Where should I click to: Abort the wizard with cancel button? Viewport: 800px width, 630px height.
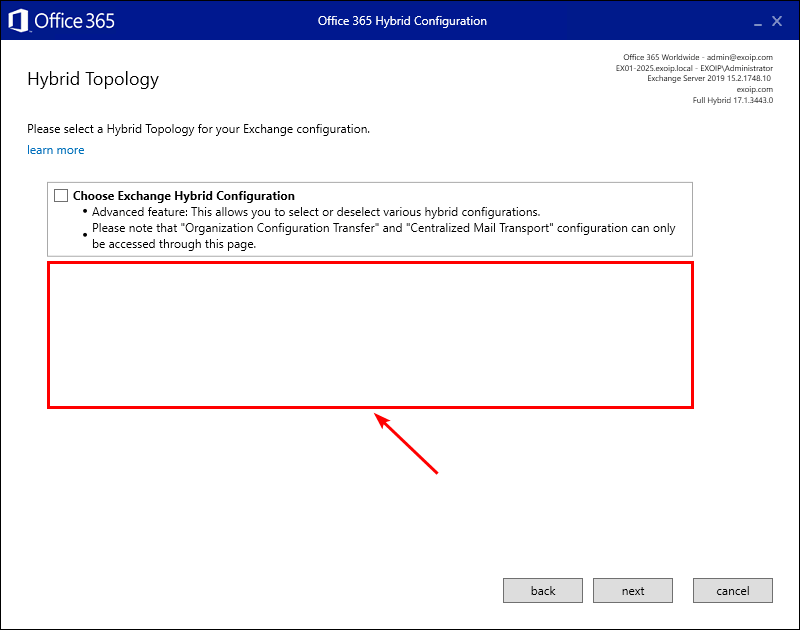pyautogui.click(x=733, y=591)
